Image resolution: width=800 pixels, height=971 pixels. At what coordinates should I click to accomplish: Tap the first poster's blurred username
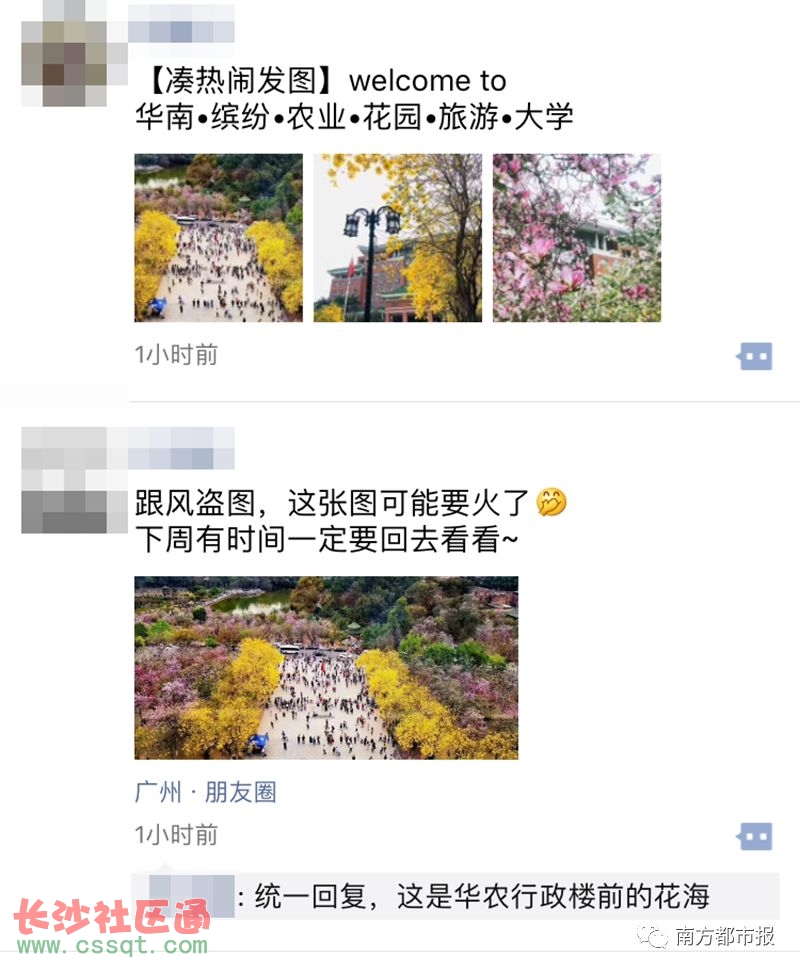pyautogui.click(x=181, y=24)
